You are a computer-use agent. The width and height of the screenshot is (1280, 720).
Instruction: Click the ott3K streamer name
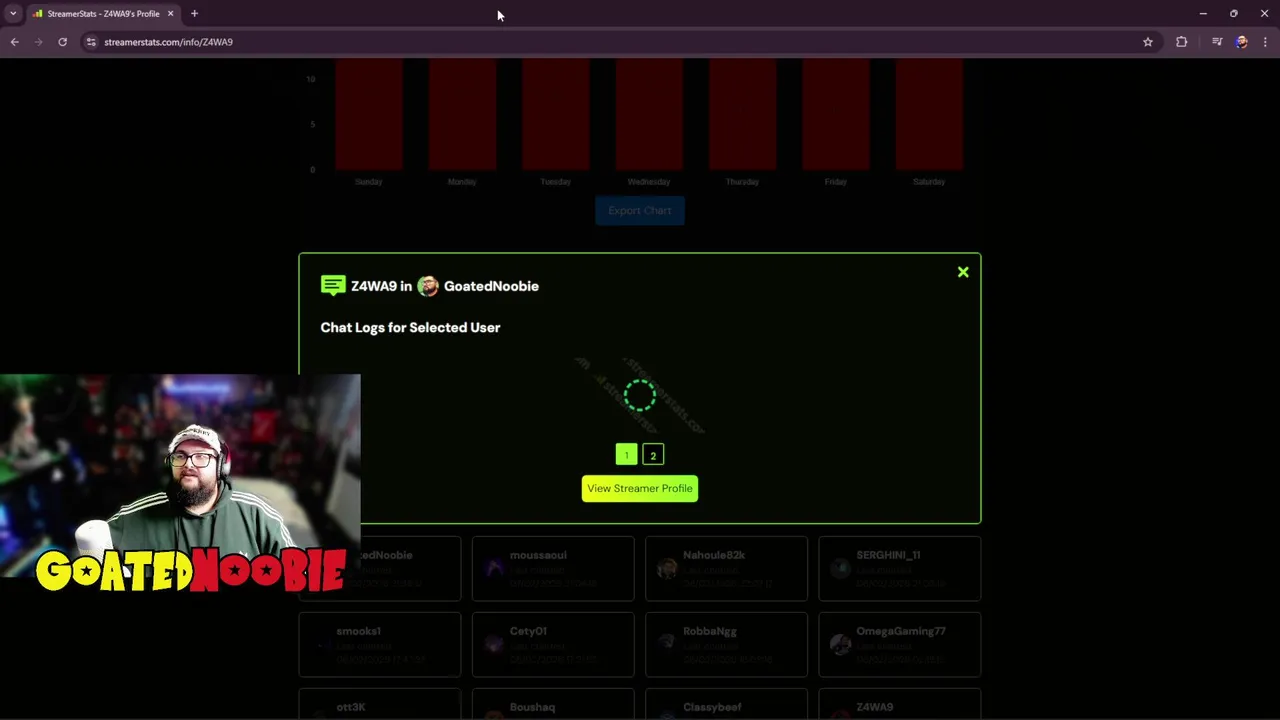pos(351,707)
